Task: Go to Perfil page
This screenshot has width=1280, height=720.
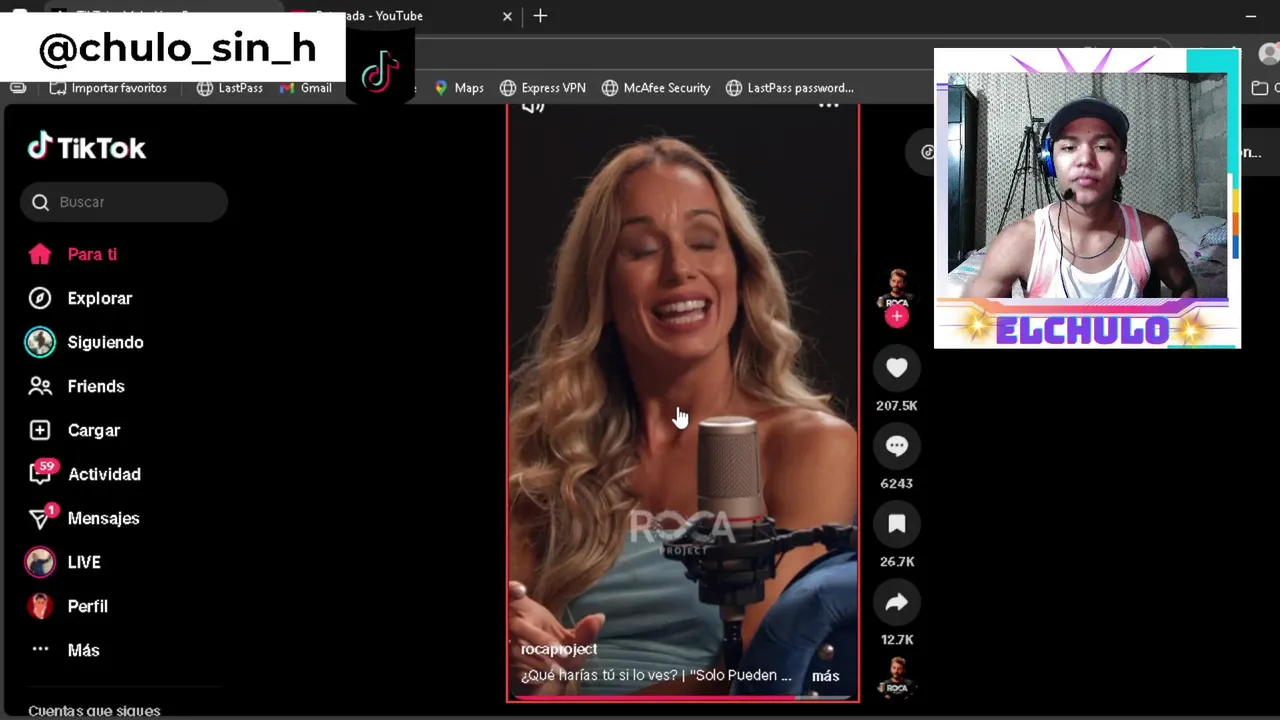Action: [88, 606]
